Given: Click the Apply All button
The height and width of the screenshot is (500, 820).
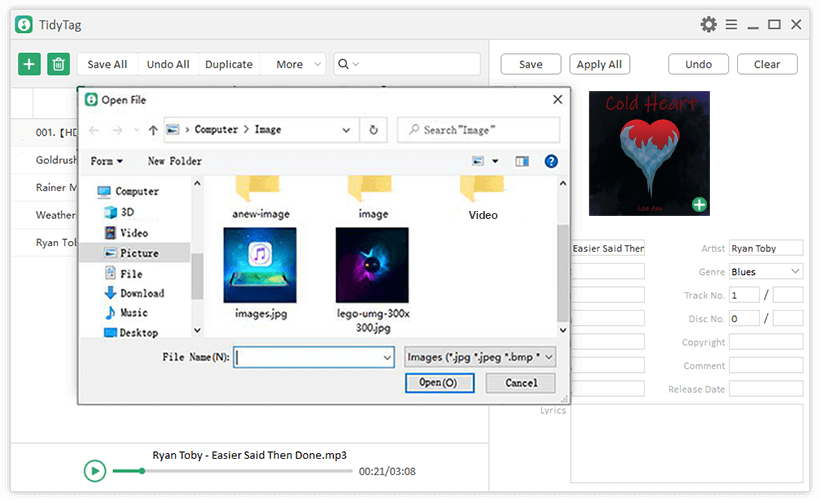Looking at the screenshot, I should point(599,64).
